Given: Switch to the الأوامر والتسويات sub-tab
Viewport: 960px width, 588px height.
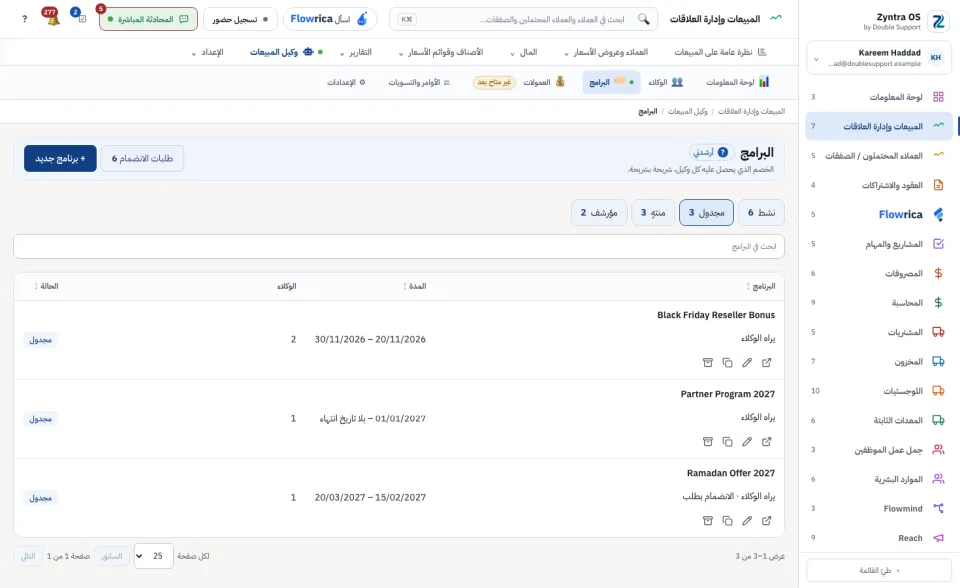Looking at the screenshot, I should tap(419, 82).
